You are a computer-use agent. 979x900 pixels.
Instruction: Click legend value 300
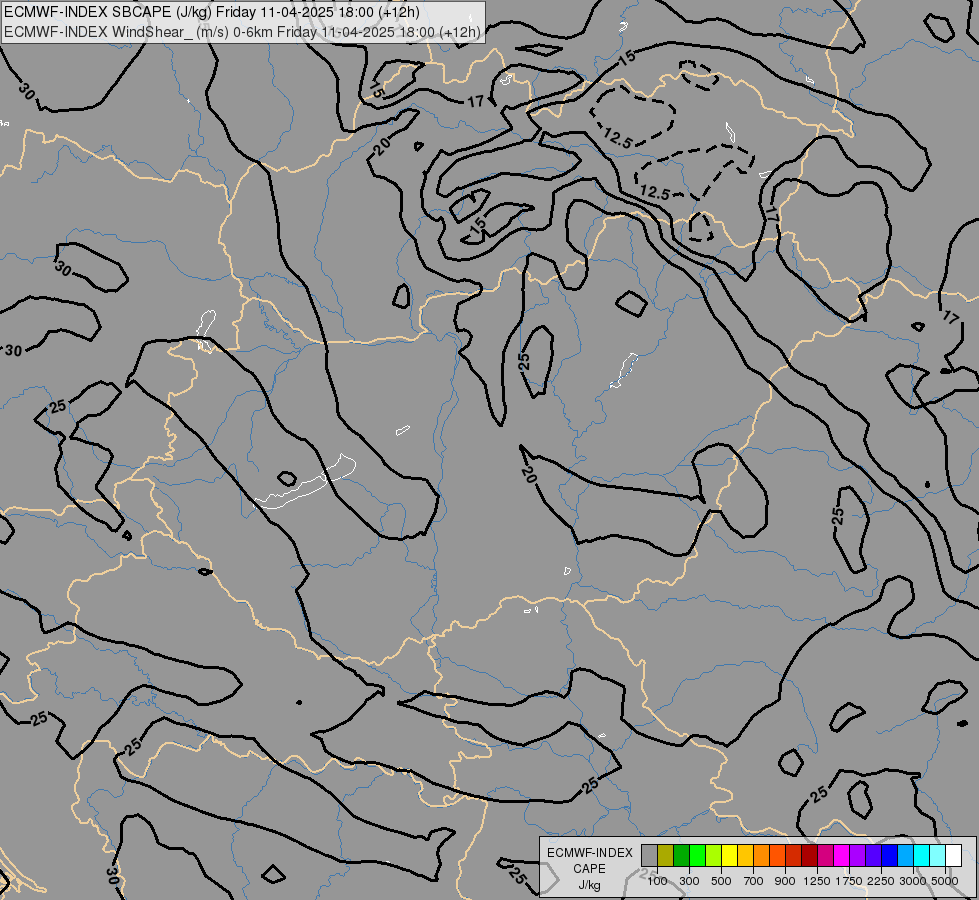click(689, 881)
